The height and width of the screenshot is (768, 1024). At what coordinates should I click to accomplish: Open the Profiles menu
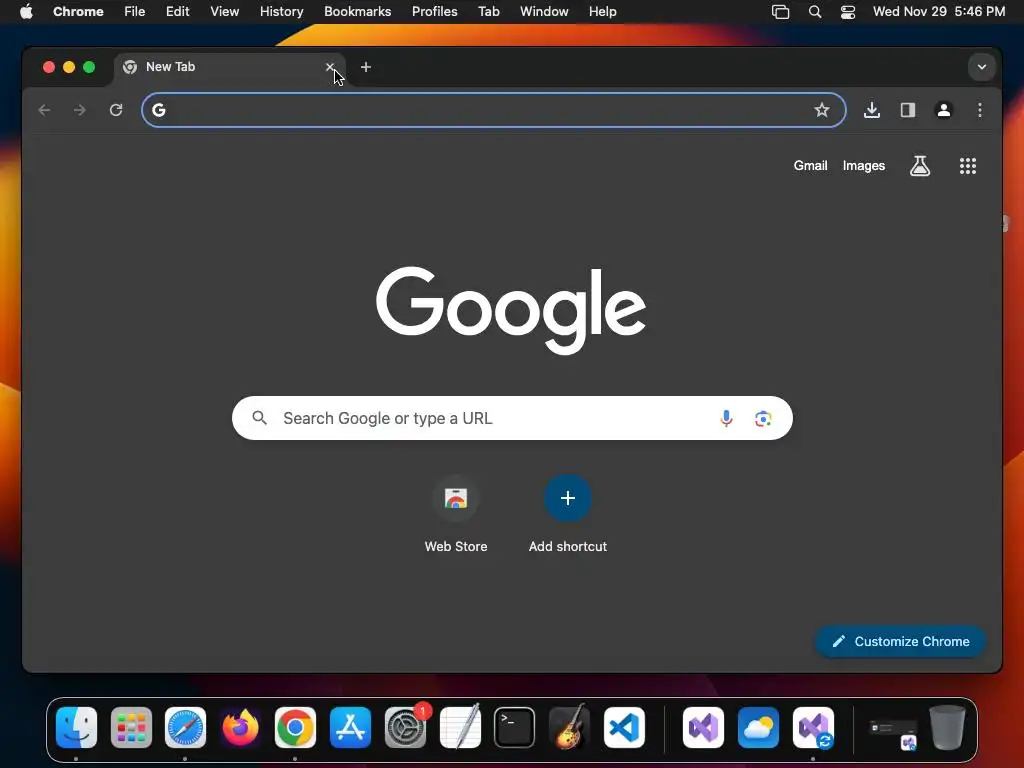pyautogui.click(x=434, y=12)
